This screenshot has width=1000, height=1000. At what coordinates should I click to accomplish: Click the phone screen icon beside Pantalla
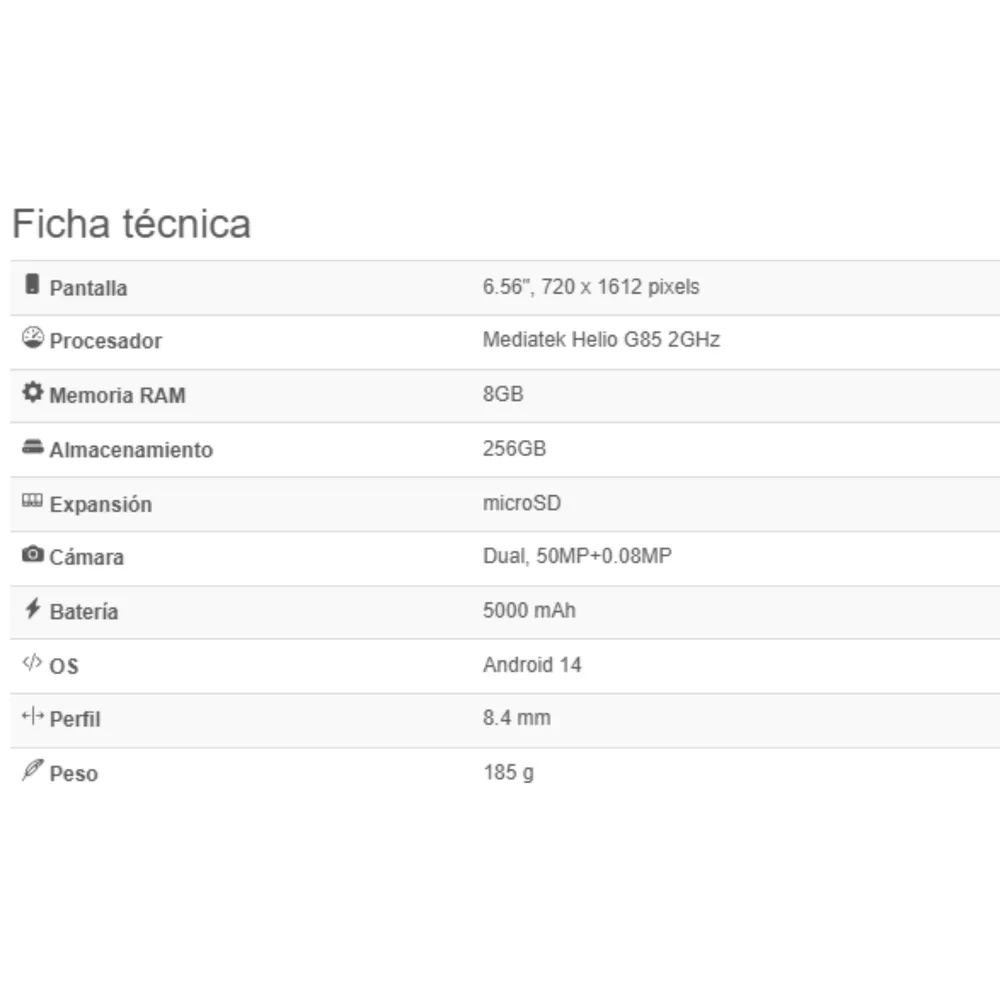pos(32,284)
